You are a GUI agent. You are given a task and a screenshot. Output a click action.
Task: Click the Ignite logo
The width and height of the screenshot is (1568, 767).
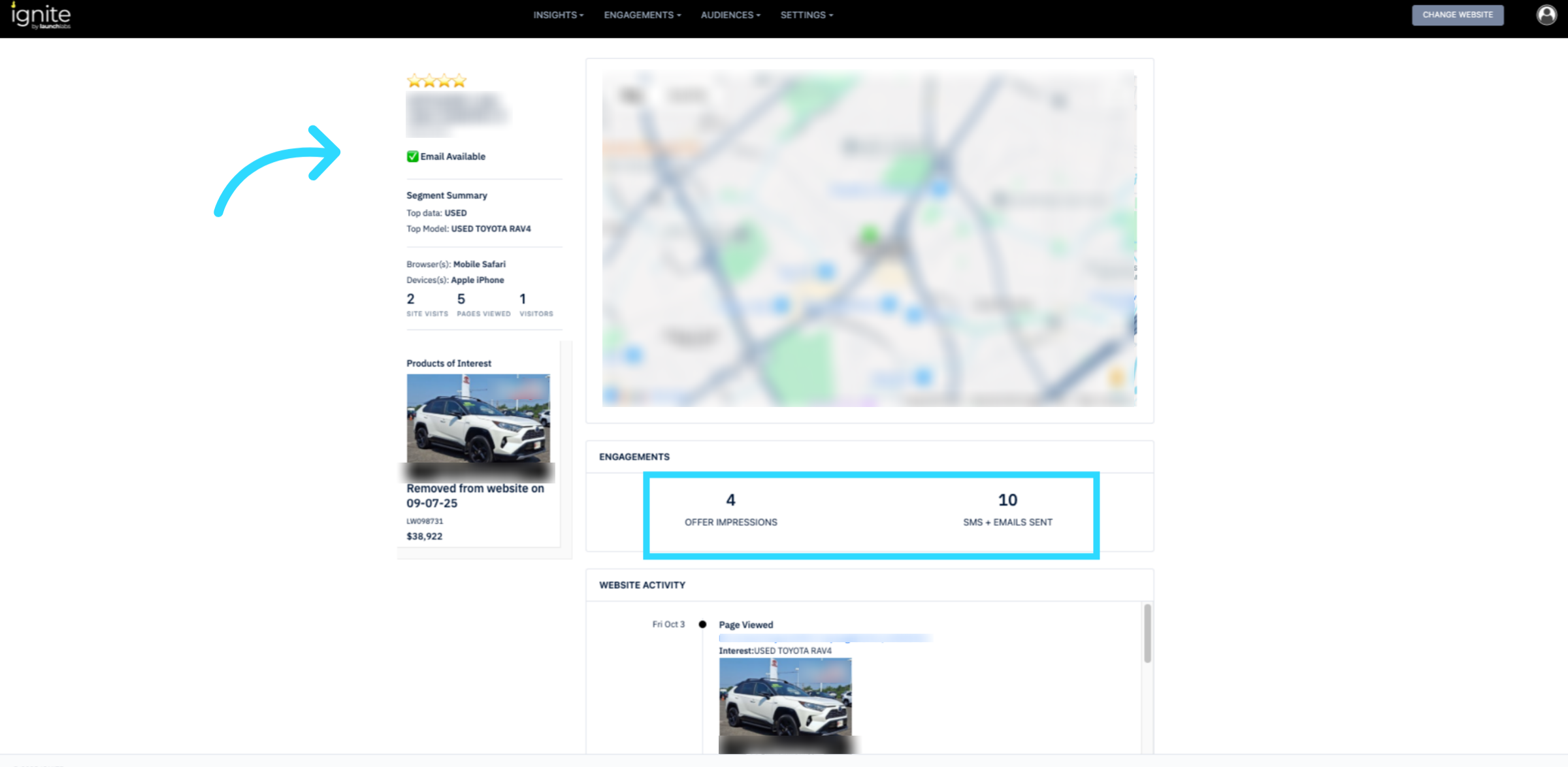click(41, 16)
